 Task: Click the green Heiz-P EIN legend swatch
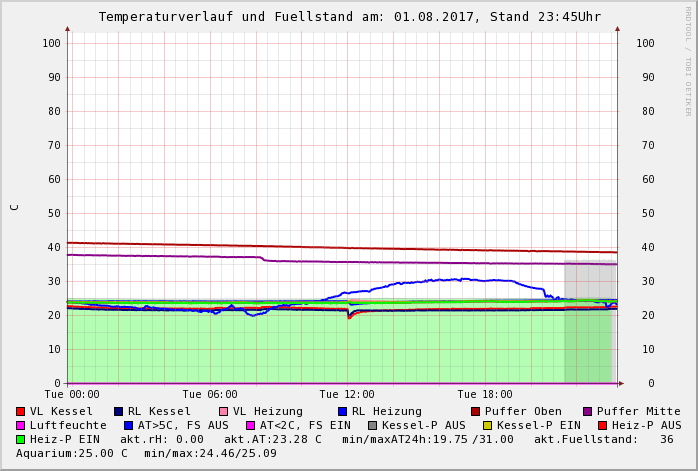[21, 439]
